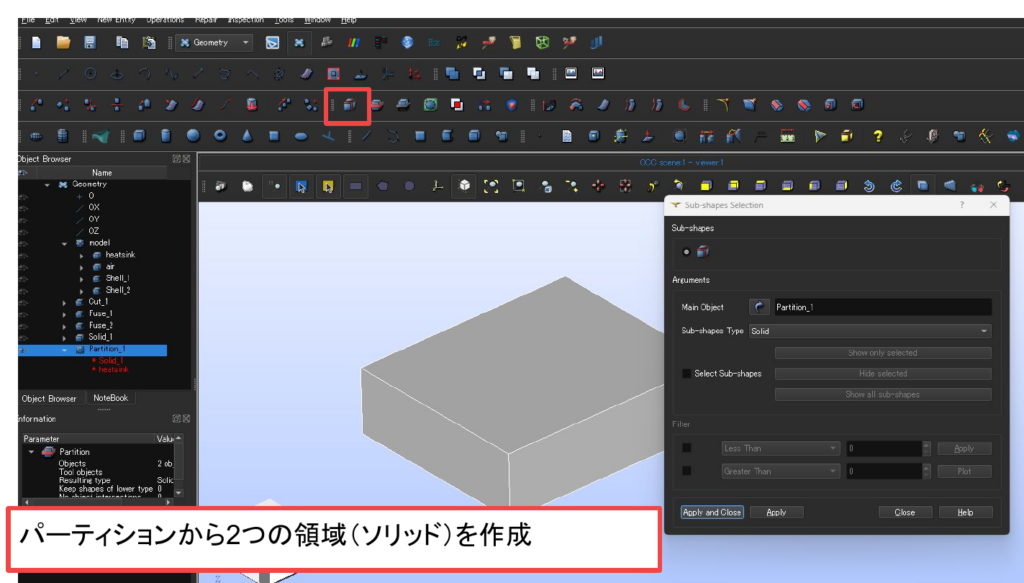Viewport: 1024px width, 583px height.
Task: Click the Apply and Close button
Action: click(x=711, y=512)
